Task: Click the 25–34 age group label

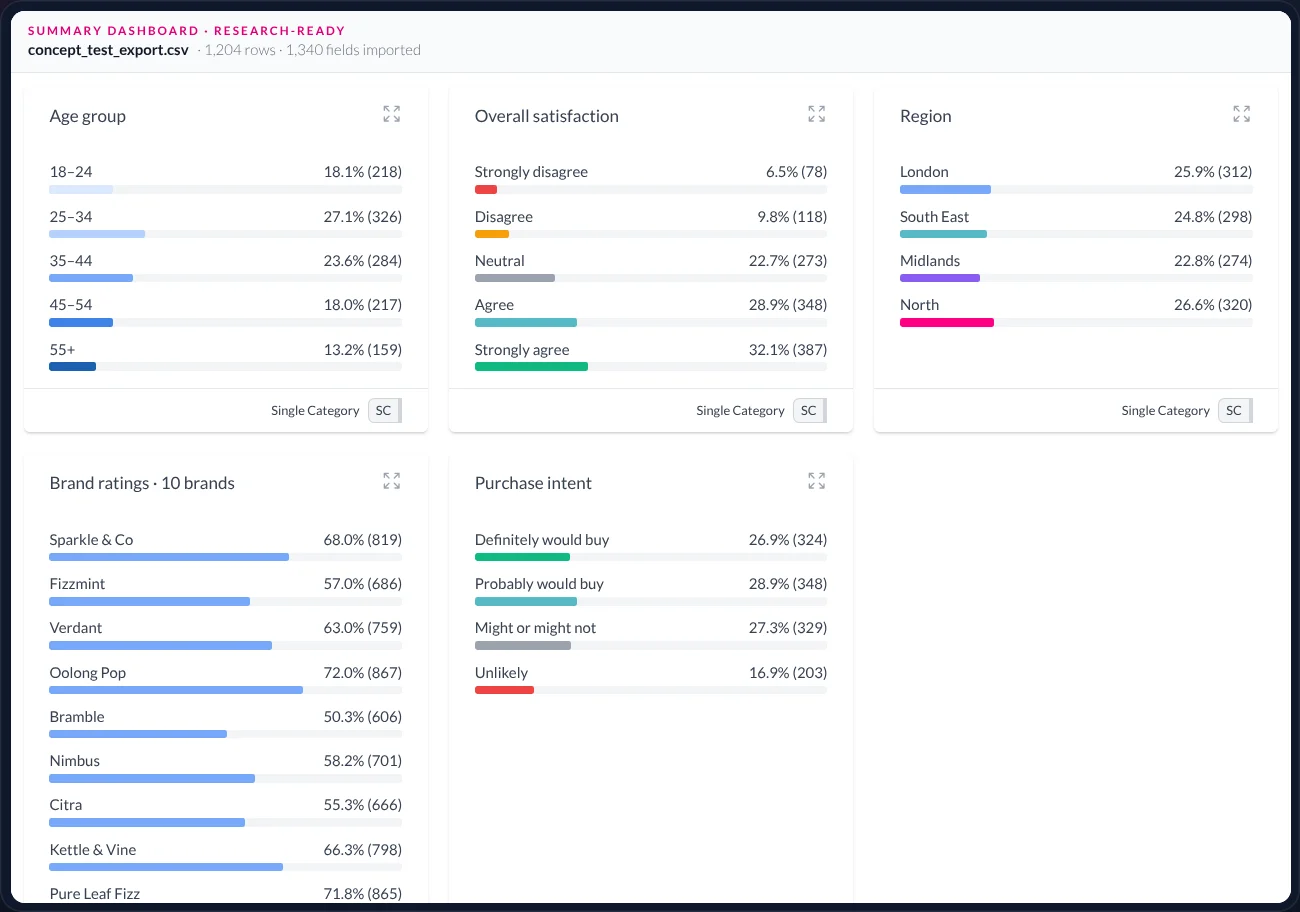Action: tap(71, 217)
